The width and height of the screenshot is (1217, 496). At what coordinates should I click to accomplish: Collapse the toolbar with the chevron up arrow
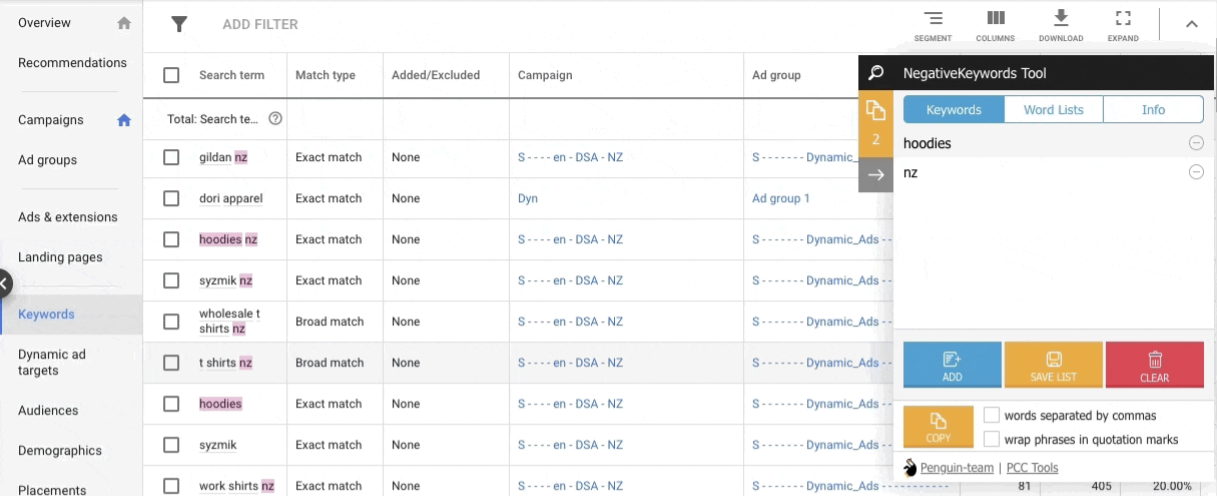1191,25
